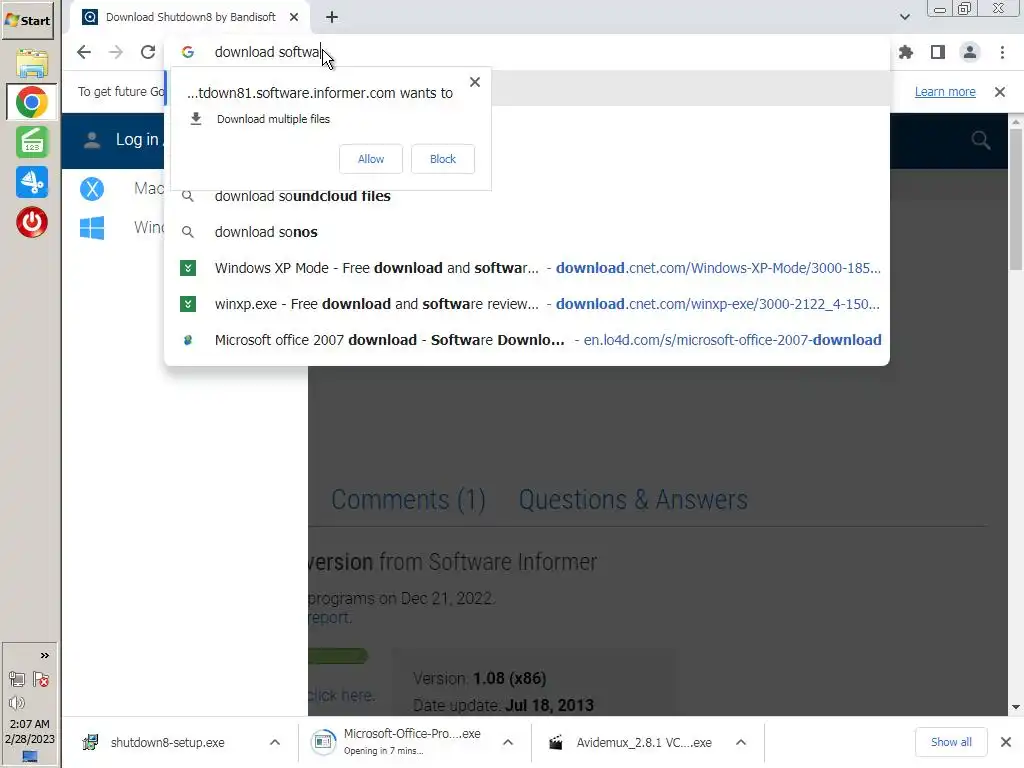This screenshot has width=1024, height=768.
Task: Click the page scrollbar up arrow
Action: [1016, 122]
